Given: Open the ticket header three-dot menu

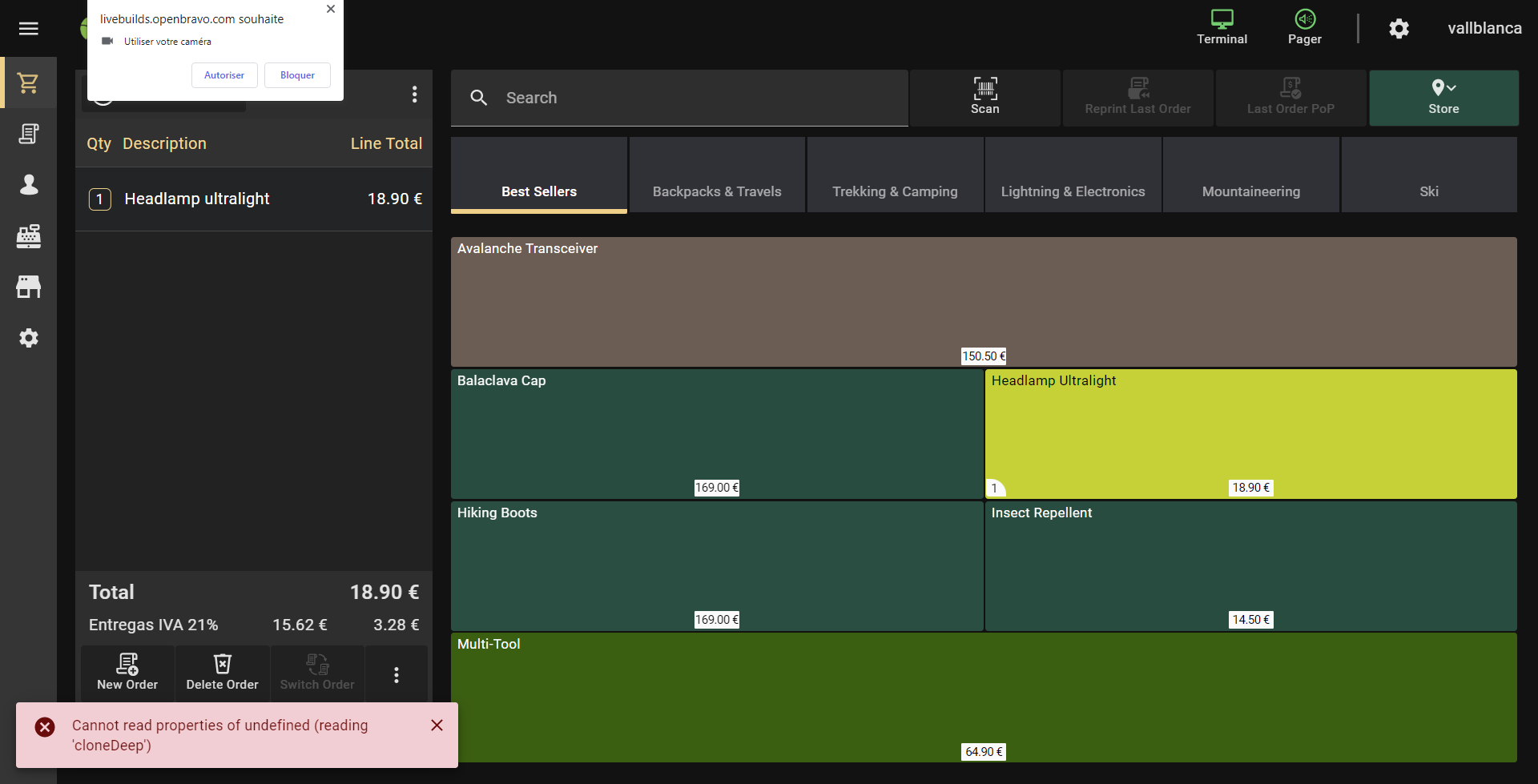Looking at the screenshot, I should pos(414,94).
